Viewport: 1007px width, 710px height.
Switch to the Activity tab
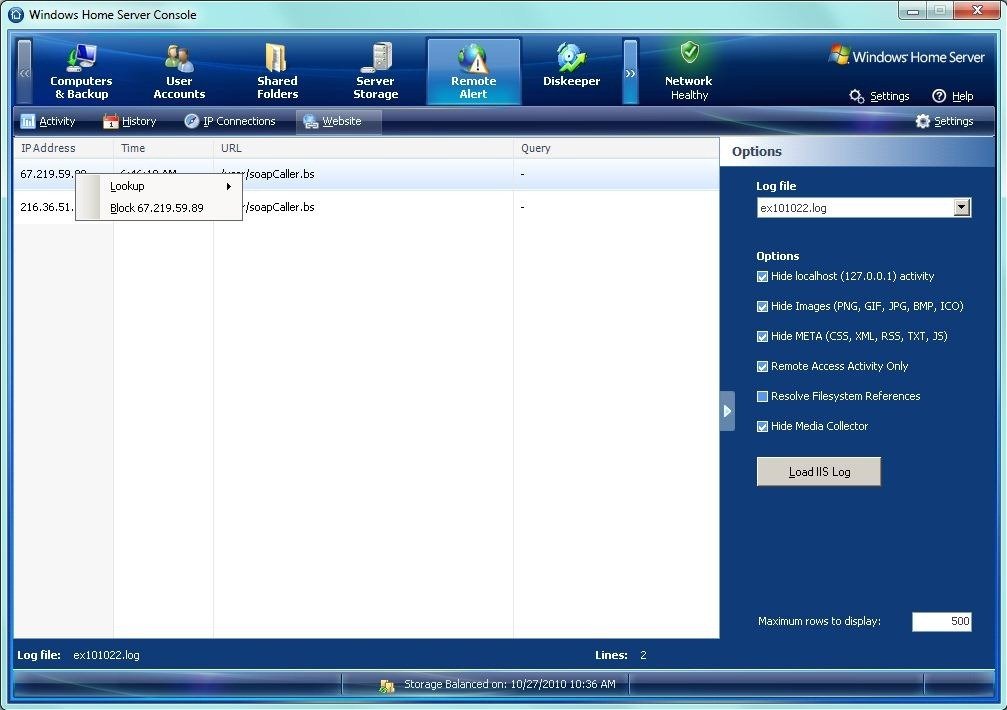[x=48, y=121]
